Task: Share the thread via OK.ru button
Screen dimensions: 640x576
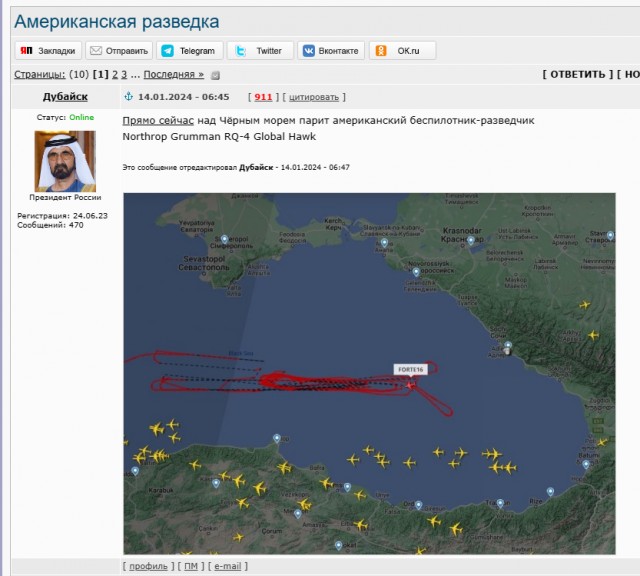Action: click(402, 51)
